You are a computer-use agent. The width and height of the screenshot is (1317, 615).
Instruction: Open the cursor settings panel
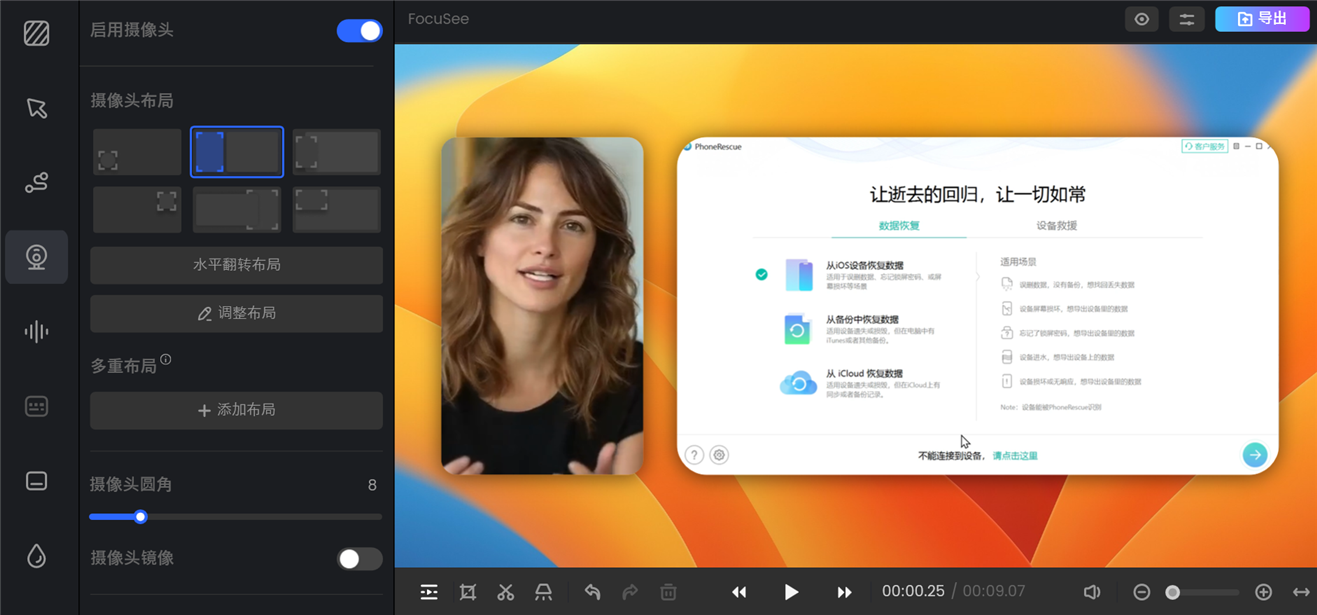coord(37,108)
